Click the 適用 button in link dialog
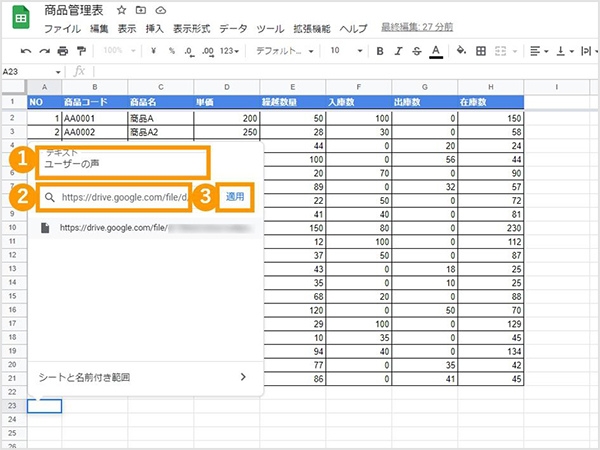Screen dimensions: 600x450 tap(235, 197)
